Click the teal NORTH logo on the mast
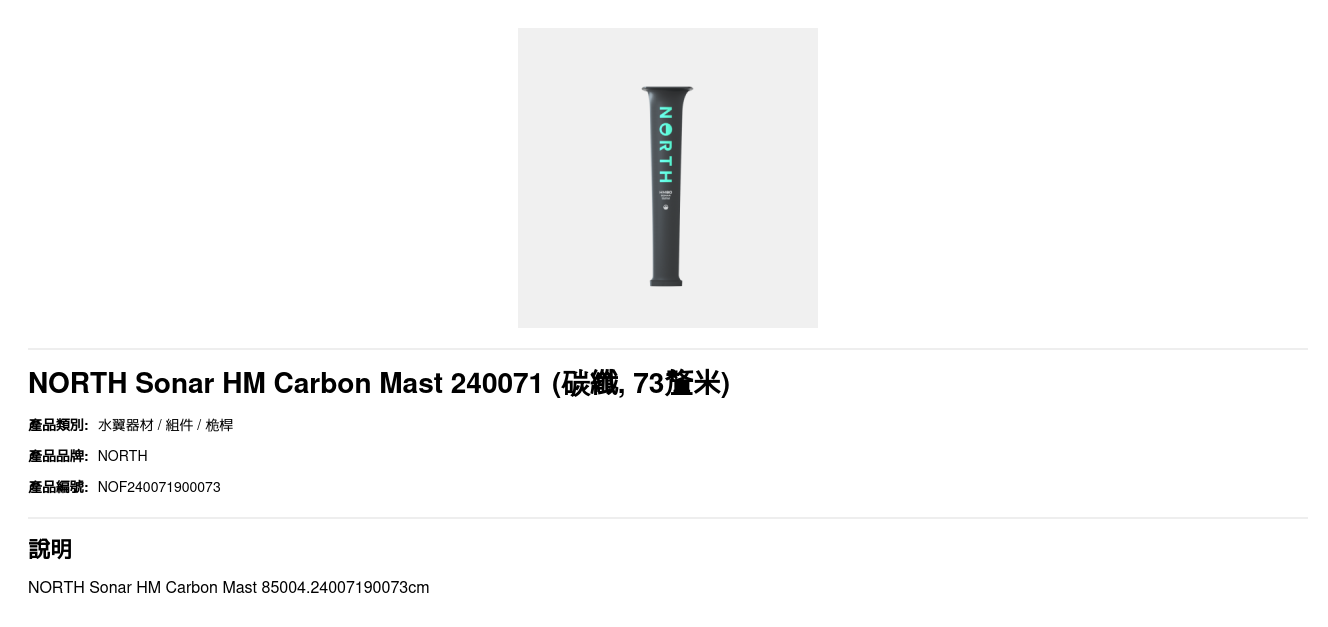The height and width of the screenshot is (627, 1328). [x=665, y=145]
